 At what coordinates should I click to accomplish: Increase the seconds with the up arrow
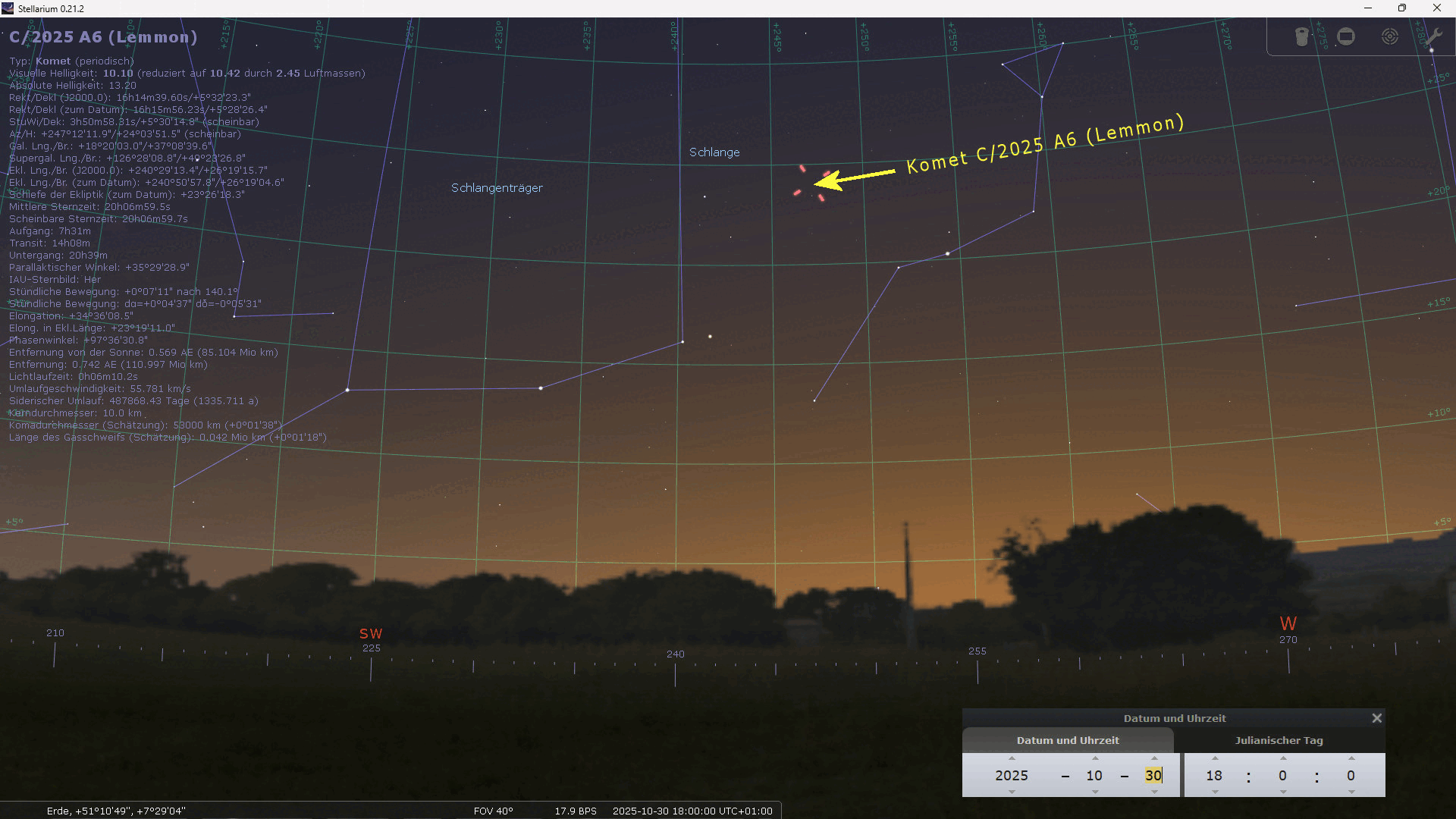(x=1351, y=758)
